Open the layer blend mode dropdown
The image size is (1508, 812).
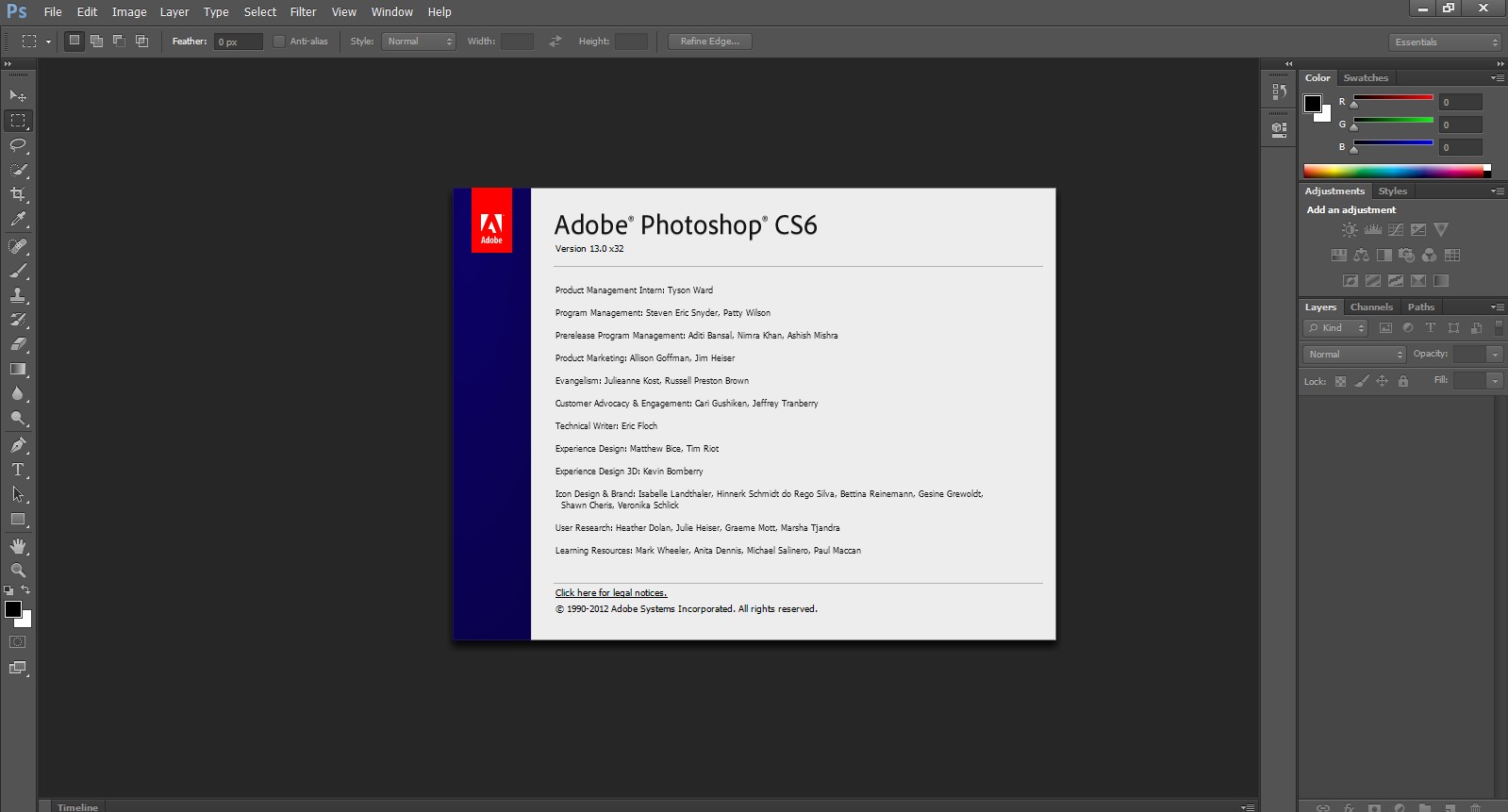coord(1355,355)
